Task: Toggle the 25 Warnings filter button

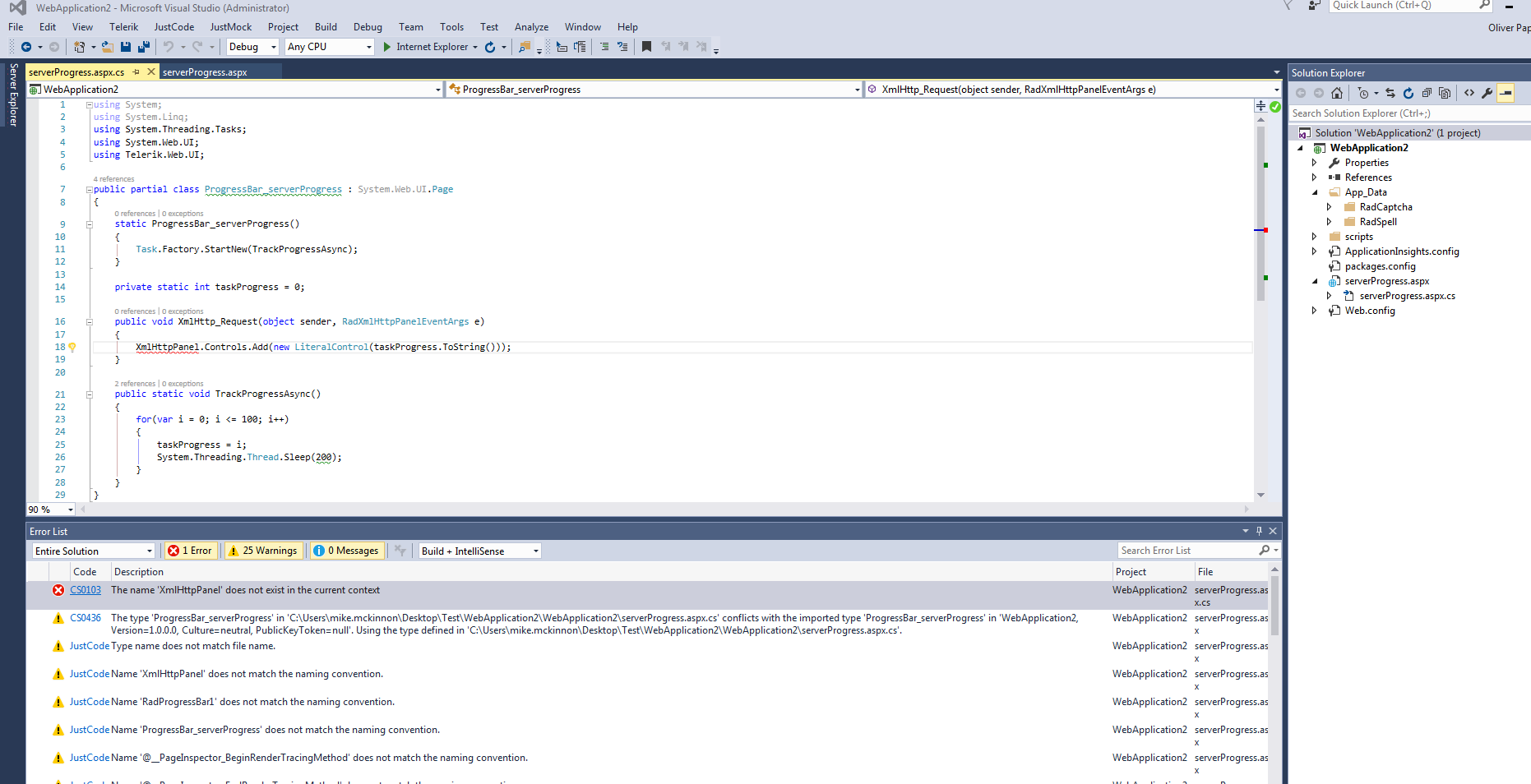Action: 263,551
